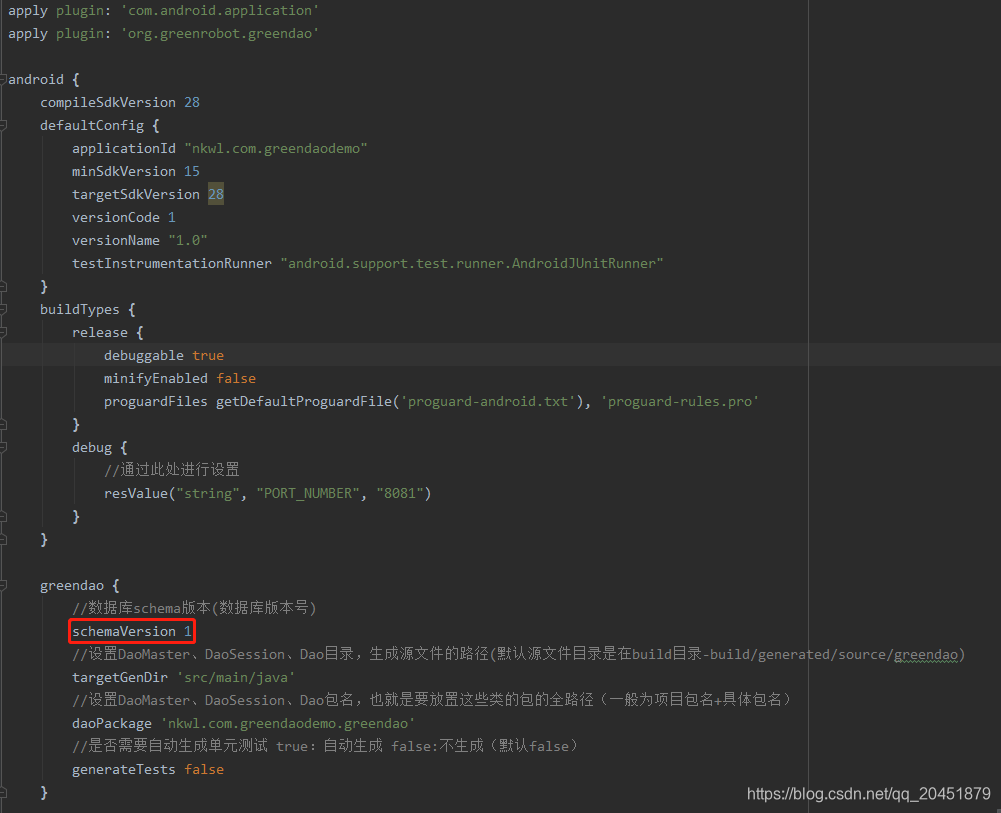The height and width of the screenshot is (813, 1001).
Task: Click the debug block name
Action: (x=92, y=447)
